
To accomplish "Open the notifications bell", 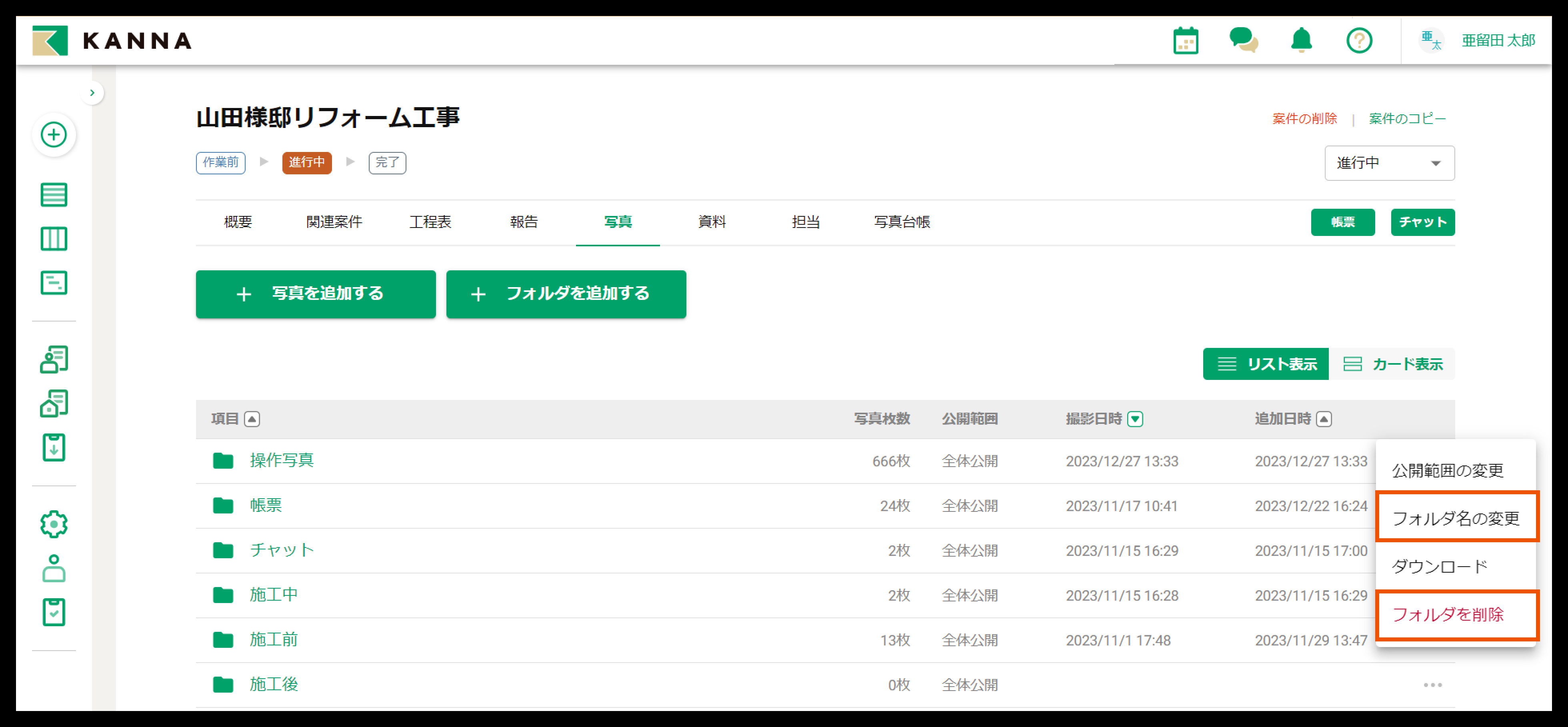I will pos(1301,41).
